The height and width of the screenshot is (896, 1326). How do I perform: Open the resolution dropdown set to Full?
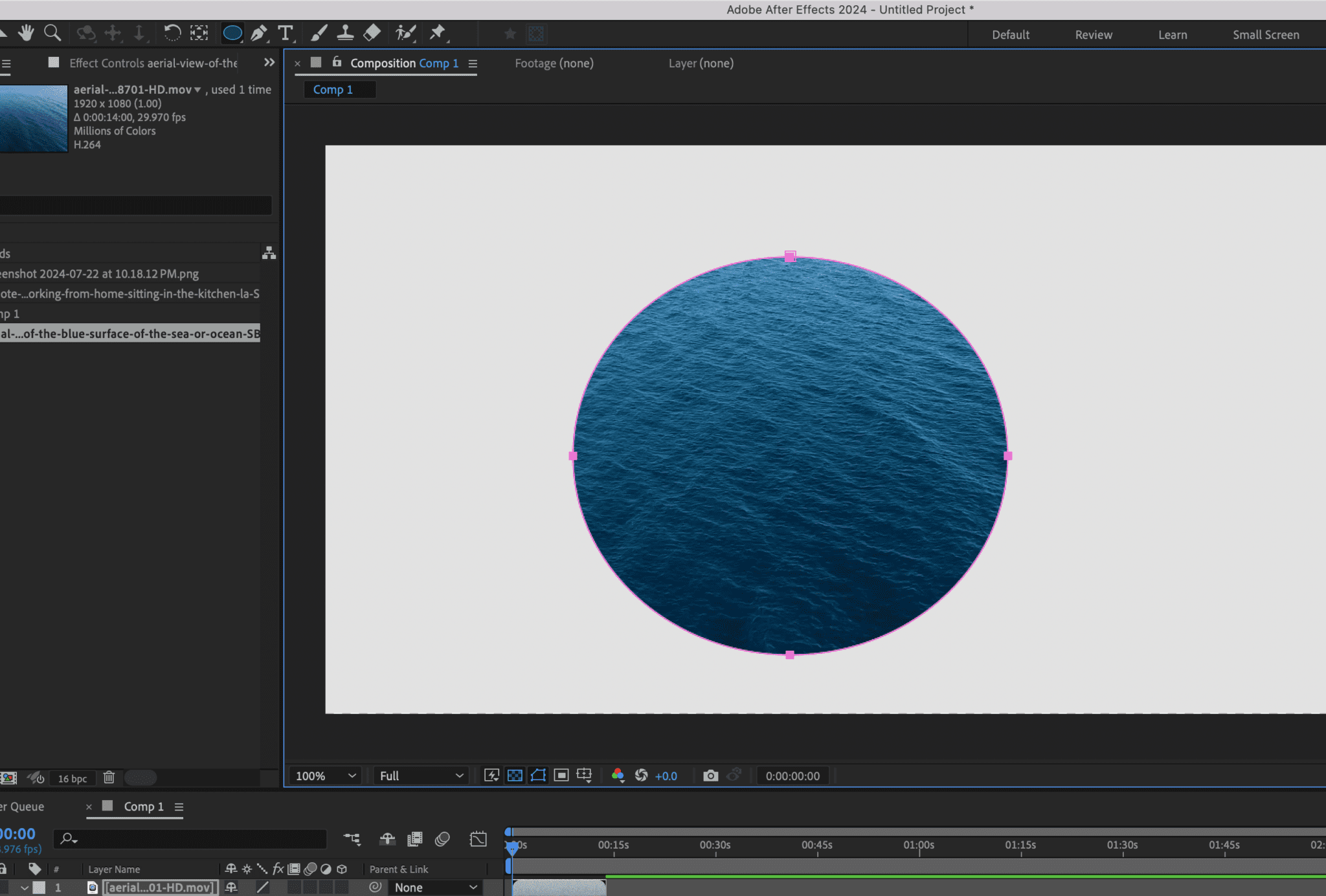pyautogui.click(x=420, y=776)
